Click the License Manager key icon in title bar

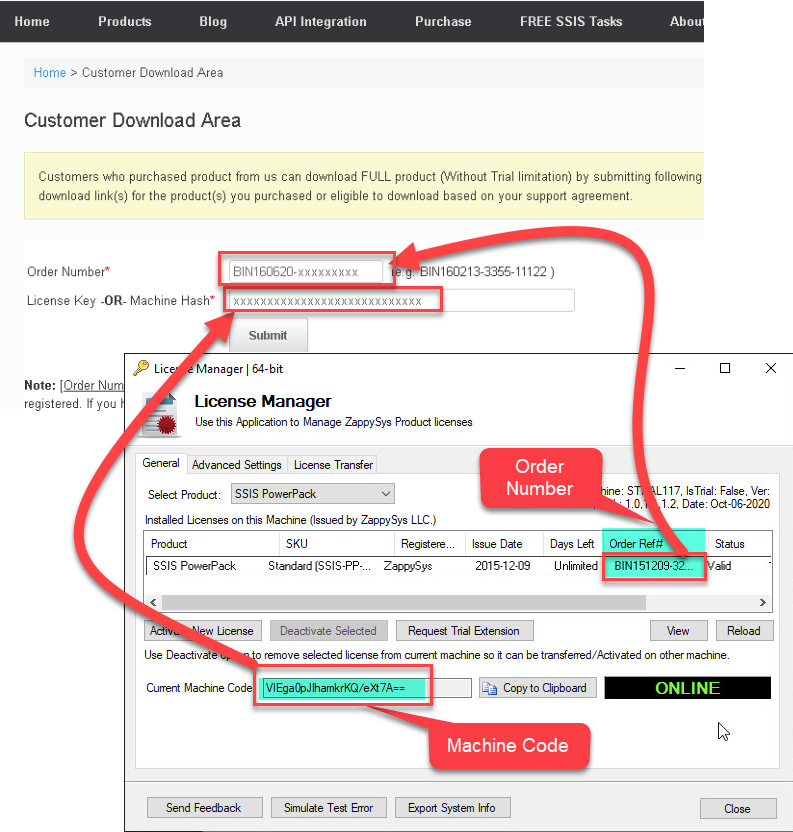(x=141, y=368)
